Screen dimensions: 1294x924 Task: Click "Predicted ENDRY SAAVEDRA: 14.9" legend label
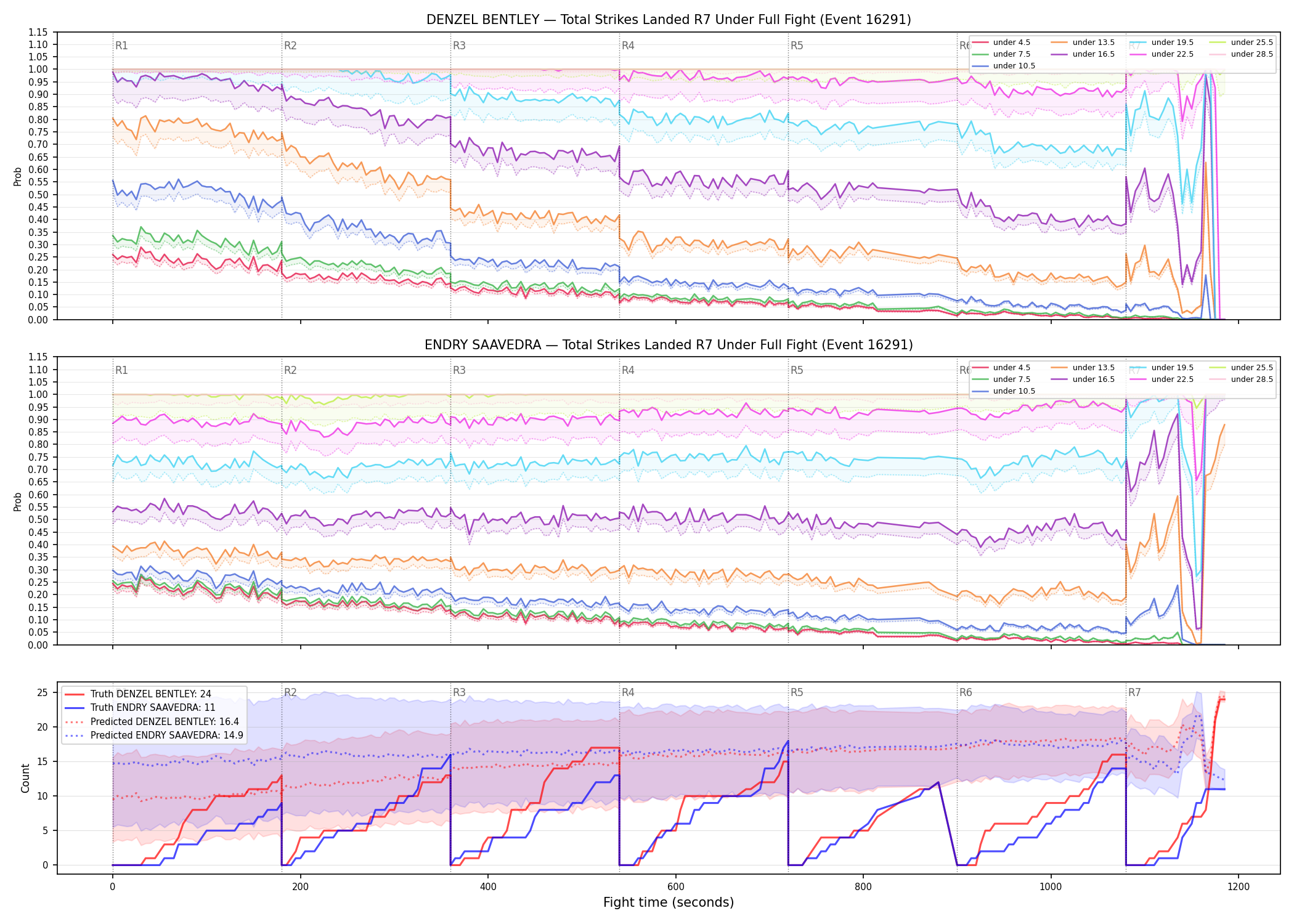pyautogui.click(x=166, y=736)
